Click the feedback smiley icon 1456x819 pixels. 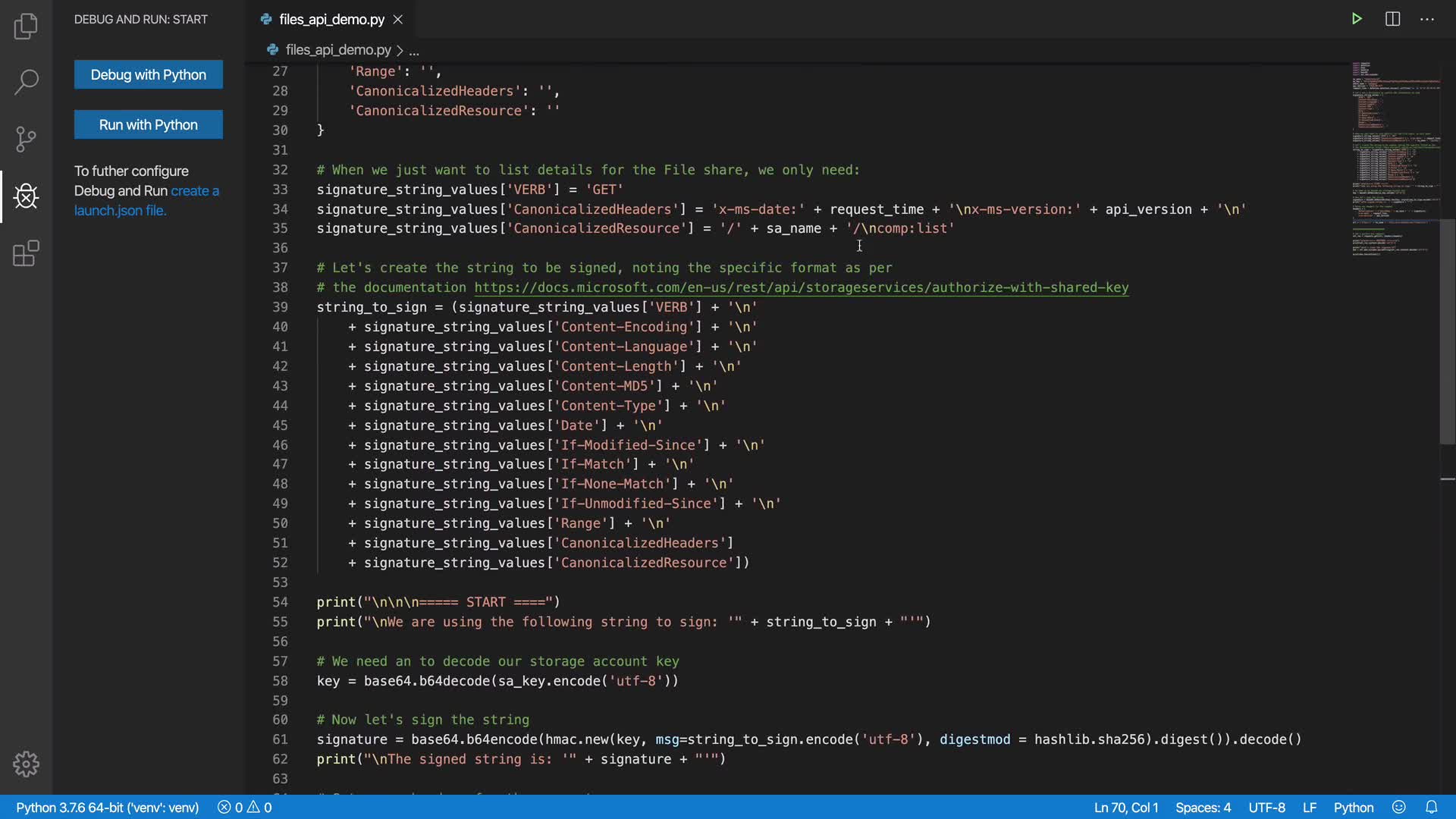(1399, 808)
